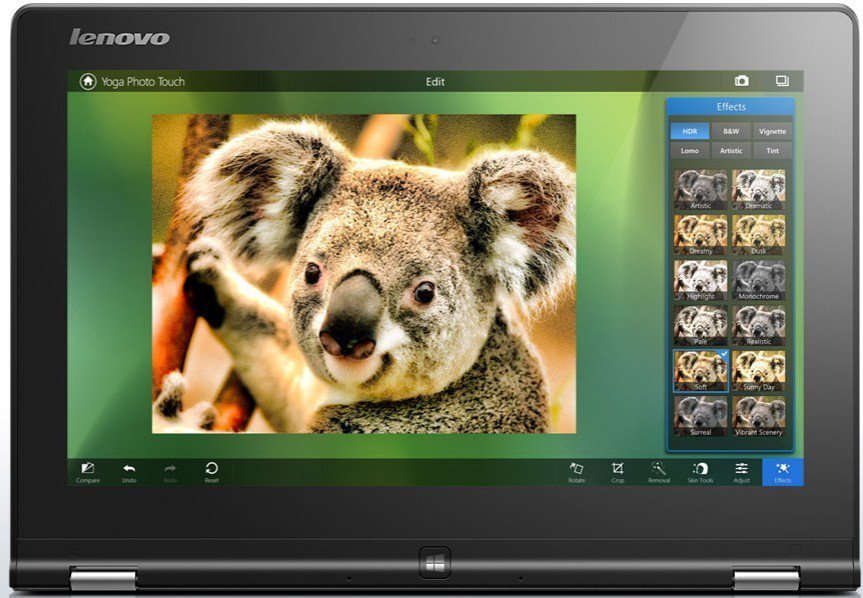Image resolution: width=863 pixels, height=598 pixels.
Task: Switch to the Vignette effects tab
Action: (772, 131)
